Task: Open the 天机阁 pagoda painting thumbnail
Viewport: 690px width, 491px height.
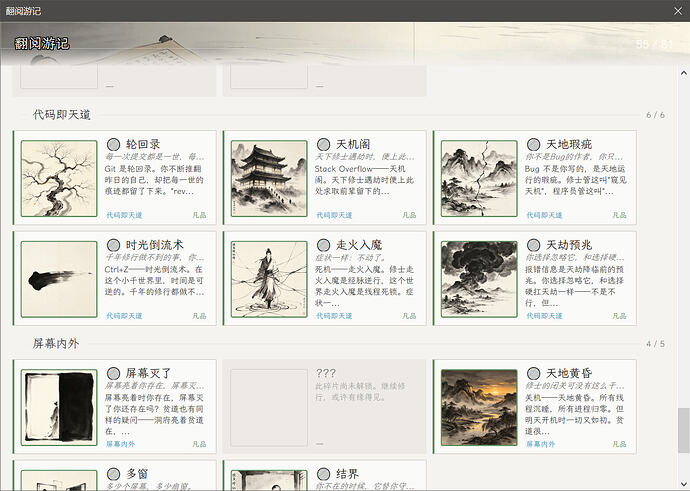Action: pos(269,178)
